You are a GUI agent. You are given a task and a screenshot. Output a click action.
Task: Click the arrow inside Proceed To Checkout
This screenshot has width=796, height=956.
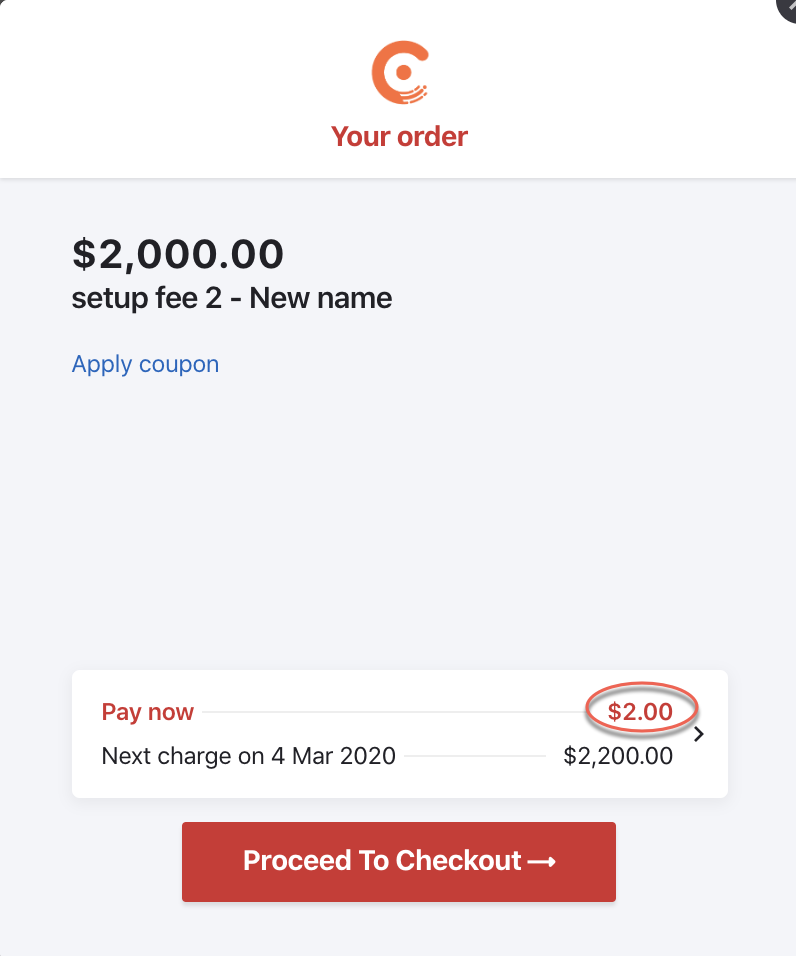[x=541, y=862]
